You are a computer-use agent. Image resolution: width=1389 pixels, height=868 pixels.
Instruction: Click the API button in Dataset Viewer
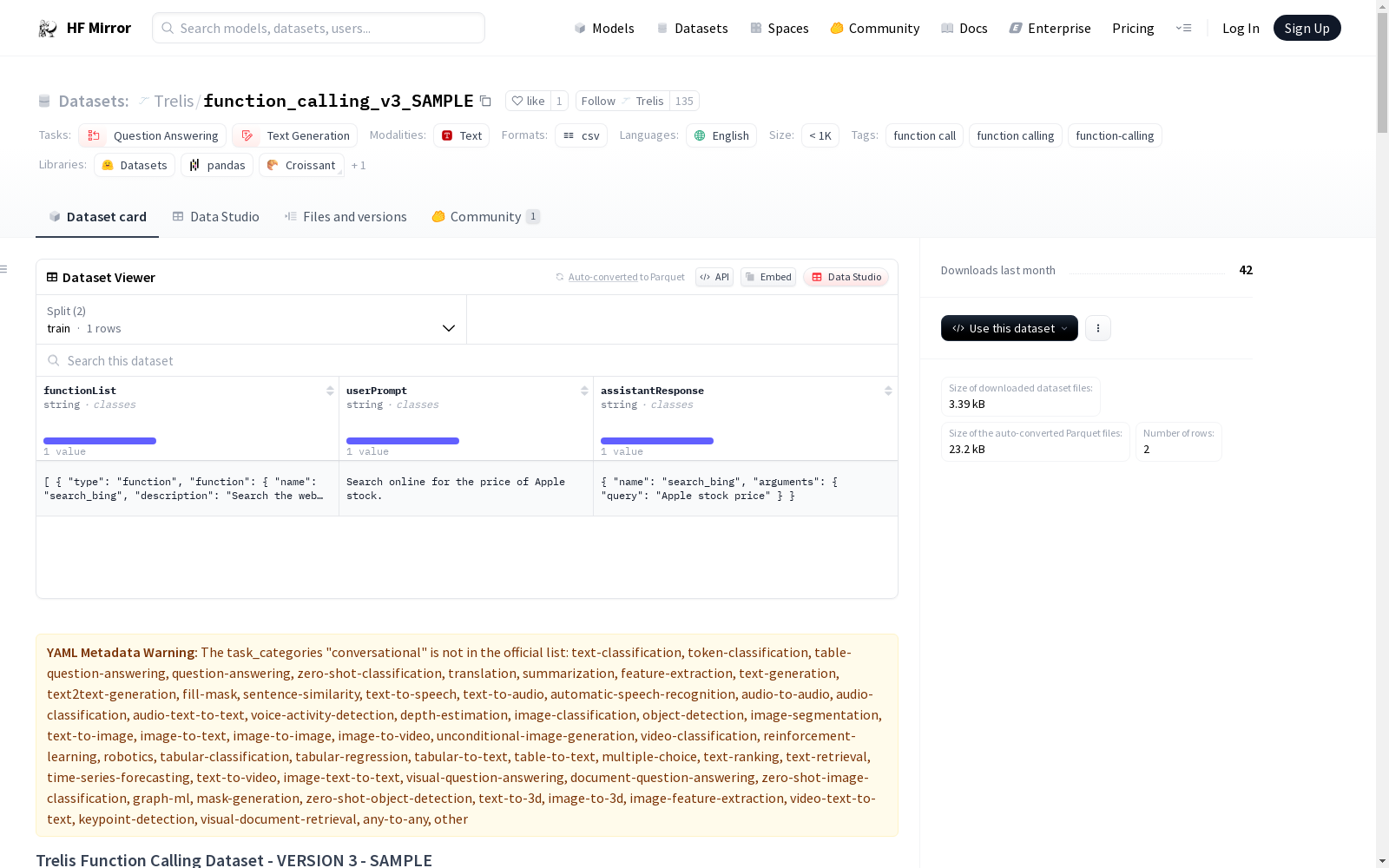714,277
